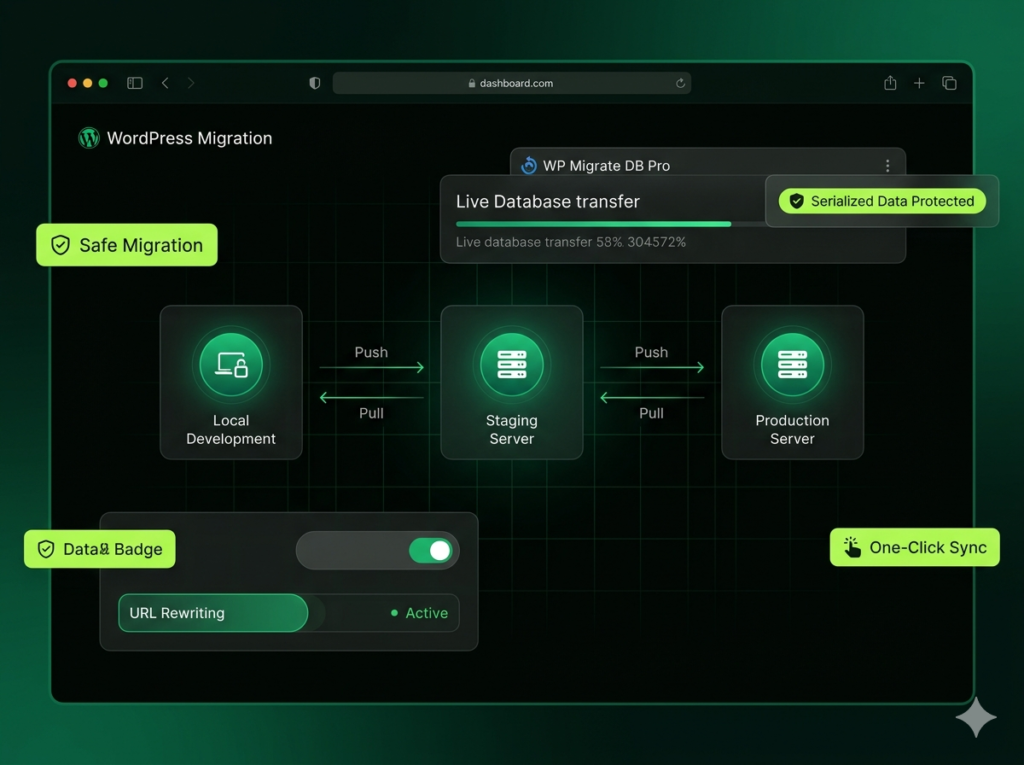Click the Serialized Data Protected badge

pyautogui.click(x=882, y=201)
